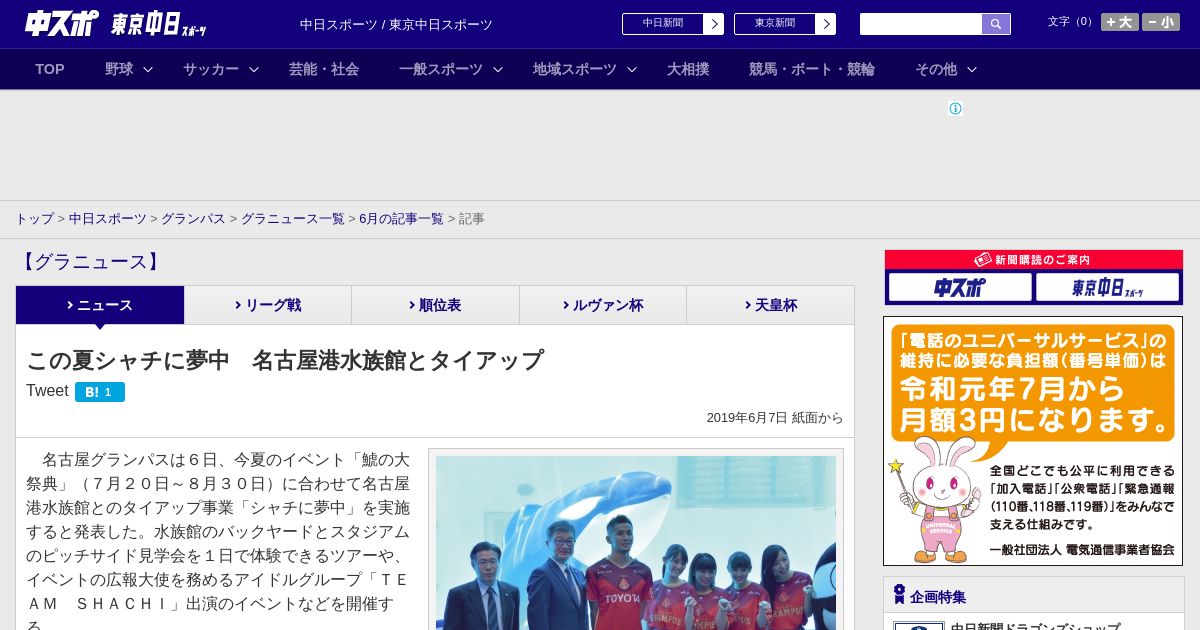Open the サッカー menu

(x=211, y=69)
